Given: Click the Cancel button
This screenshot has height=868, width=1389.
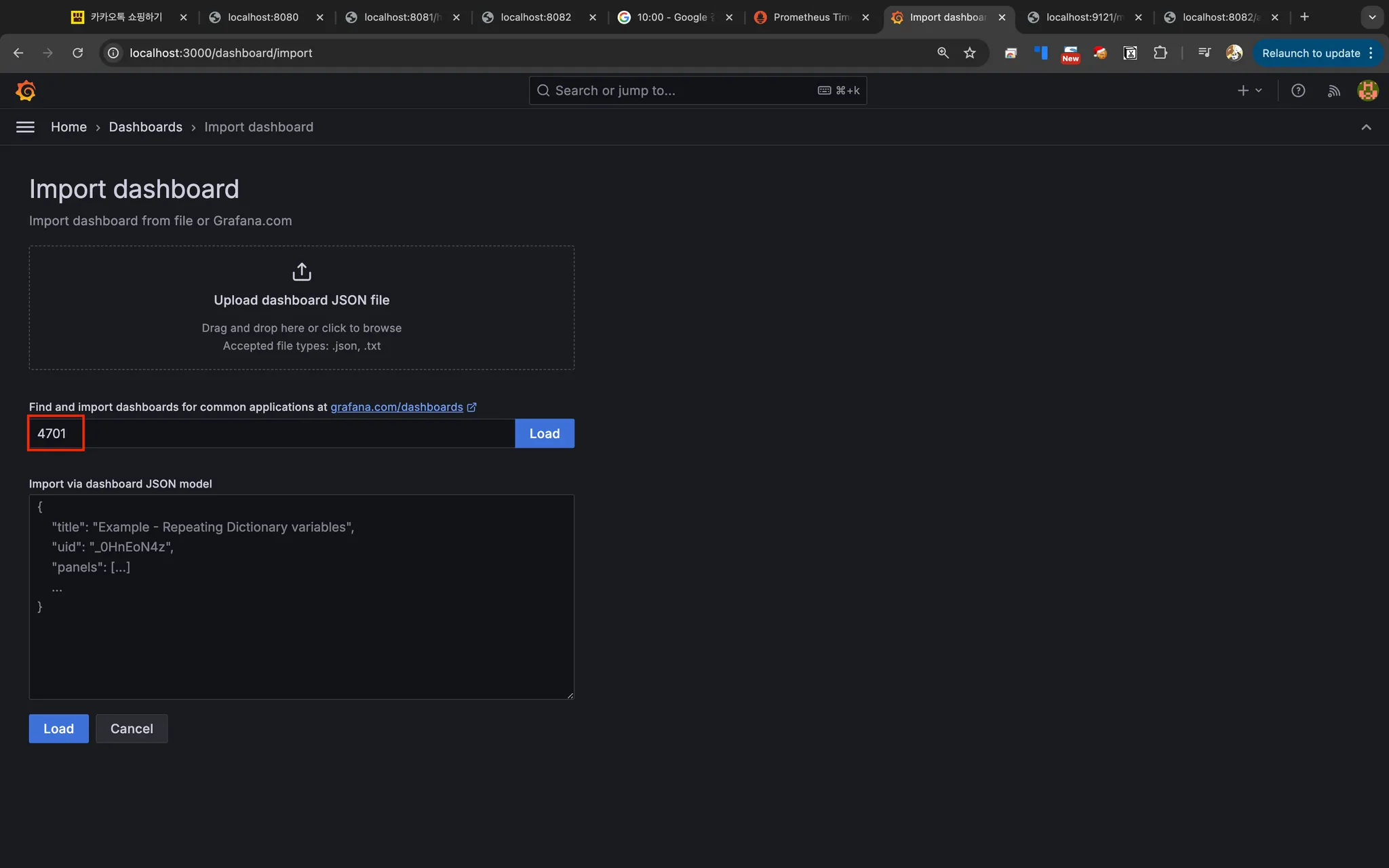Looking at the screenshot, I should click(x=132, y=728).
